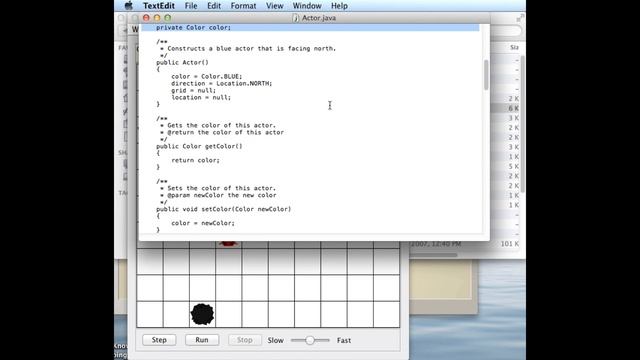Click fullscreen icon of the Finder window behind
The width and height of the screenshot is (640, 360).
click(520, 18)
